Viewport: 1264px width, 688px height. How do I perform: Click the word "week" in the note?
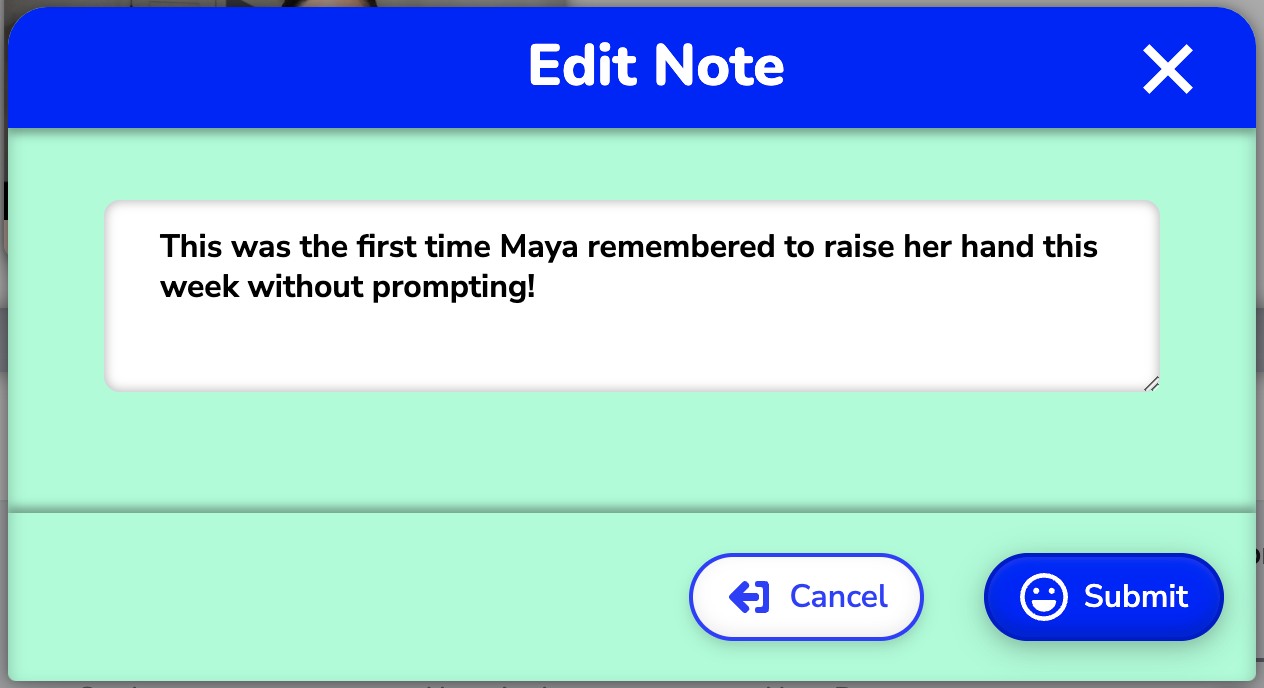(x=200, y=288)
